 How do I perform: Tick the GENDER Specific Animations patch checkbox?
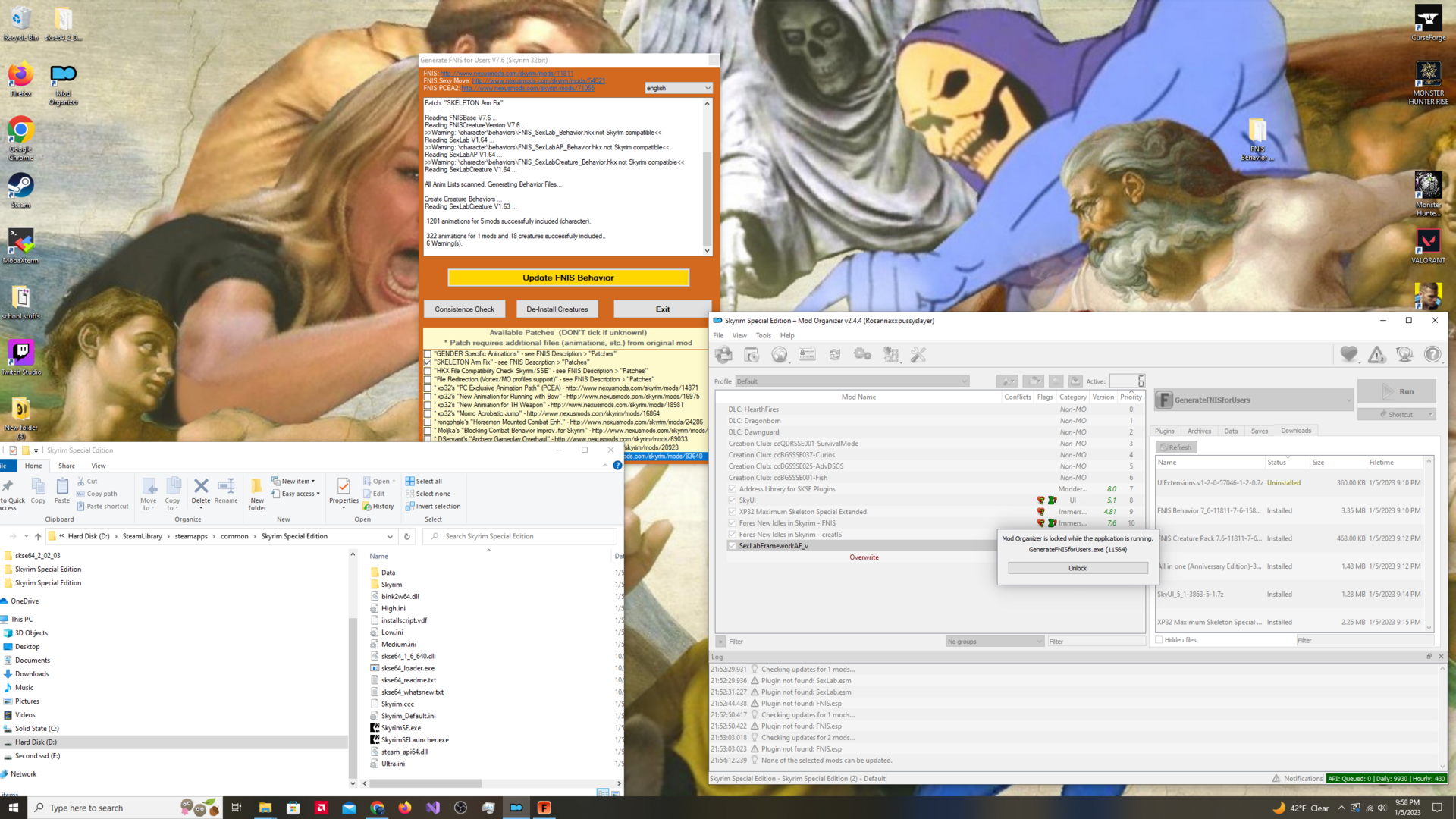(x=428, y=354)
